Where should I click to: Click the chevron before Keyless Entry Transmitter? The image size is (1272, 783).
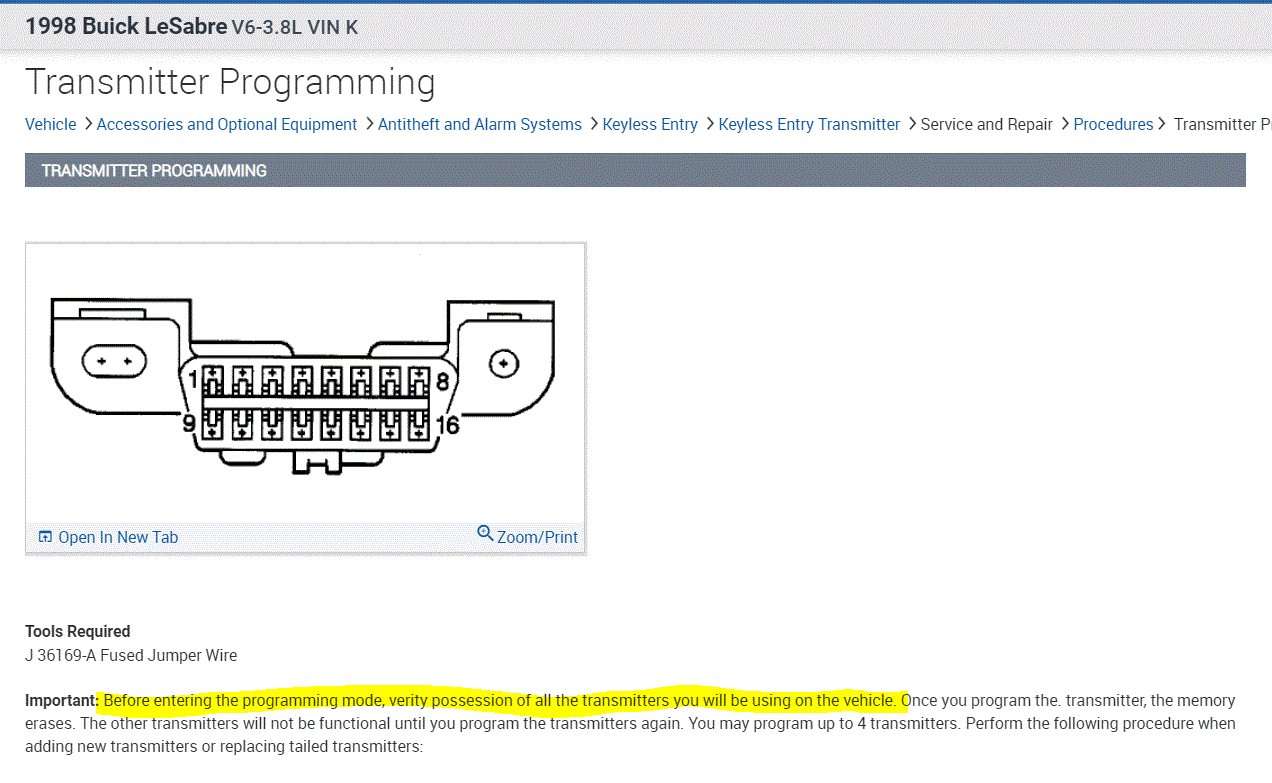[709, 124]
